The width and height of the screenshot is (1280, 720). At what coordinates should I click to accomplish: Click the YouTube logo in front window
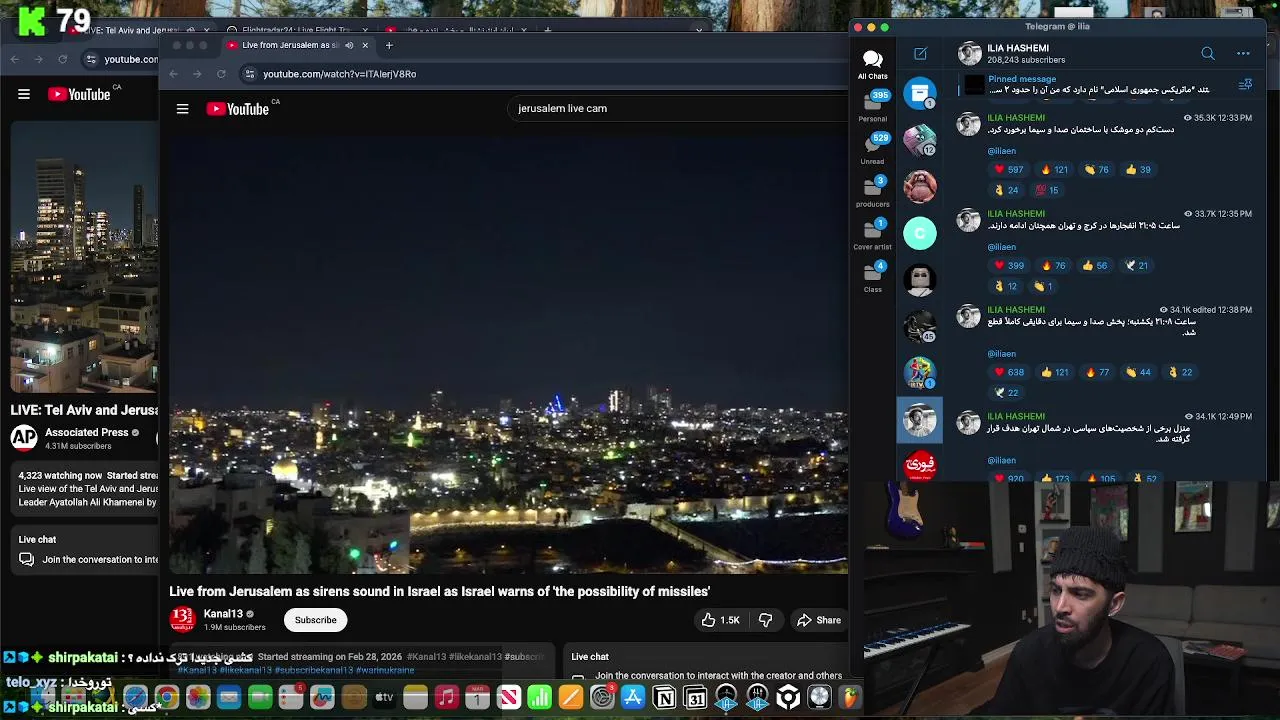tap(238, 108)
